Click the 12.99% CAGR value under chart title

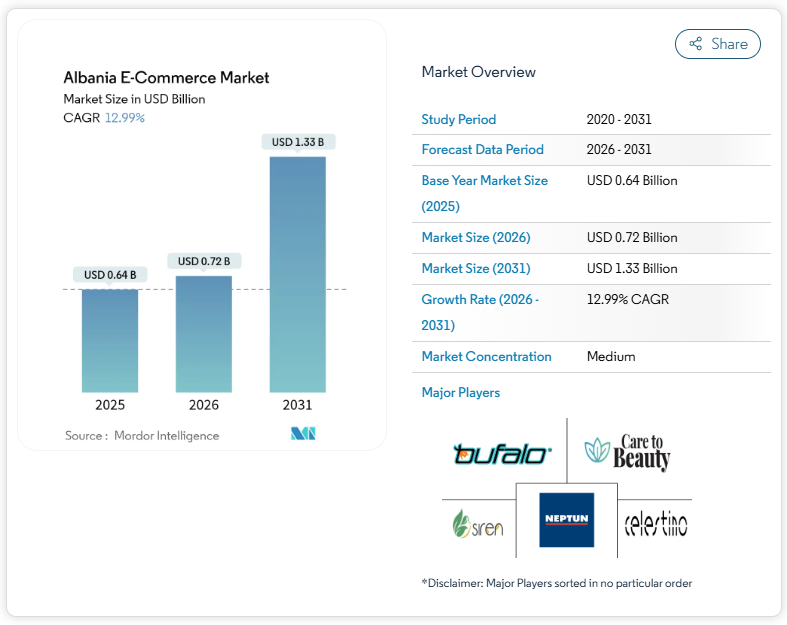tap(125, 118)
